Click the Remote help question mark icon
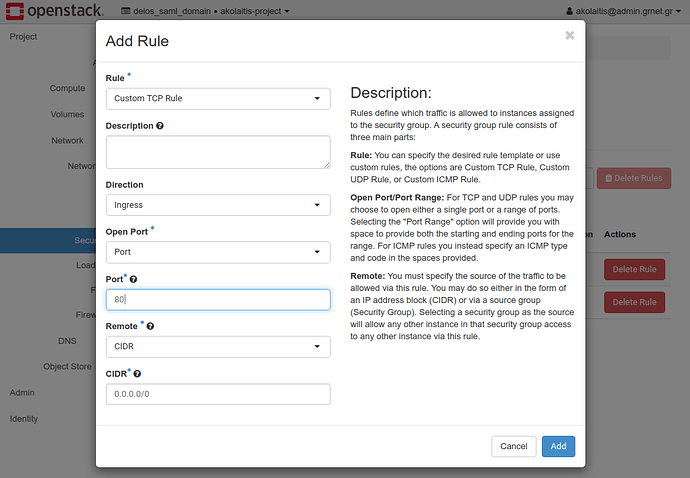This screenshot has height=478, width=690. coord(151,326)
